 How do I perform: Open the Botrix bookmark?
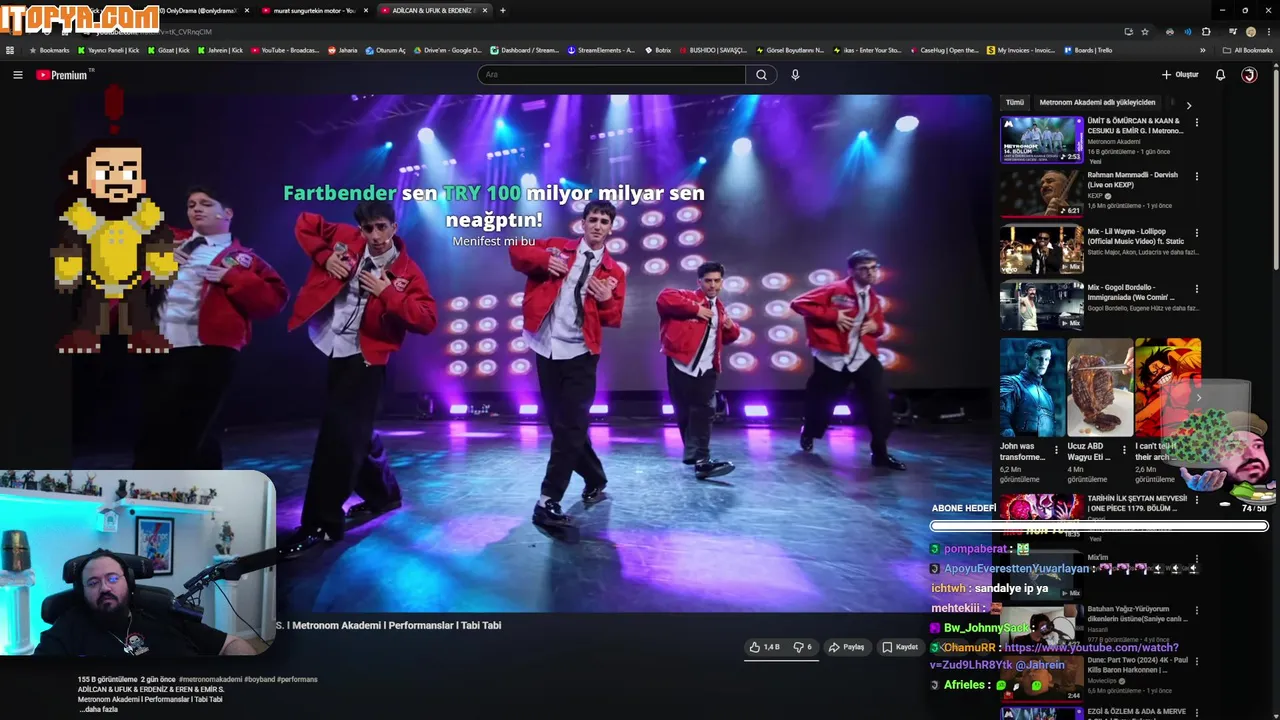point(658,50)
